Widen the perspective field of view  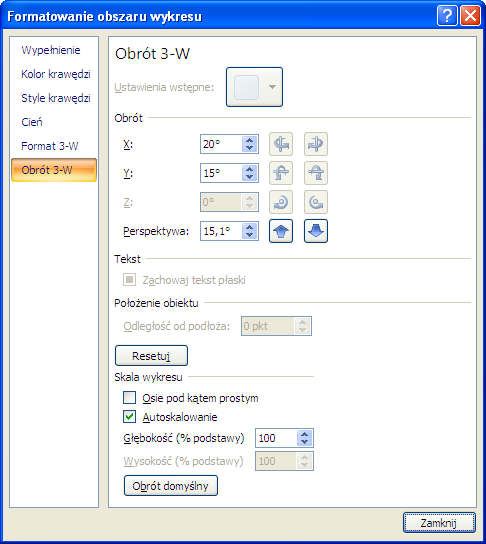(316, 231)
